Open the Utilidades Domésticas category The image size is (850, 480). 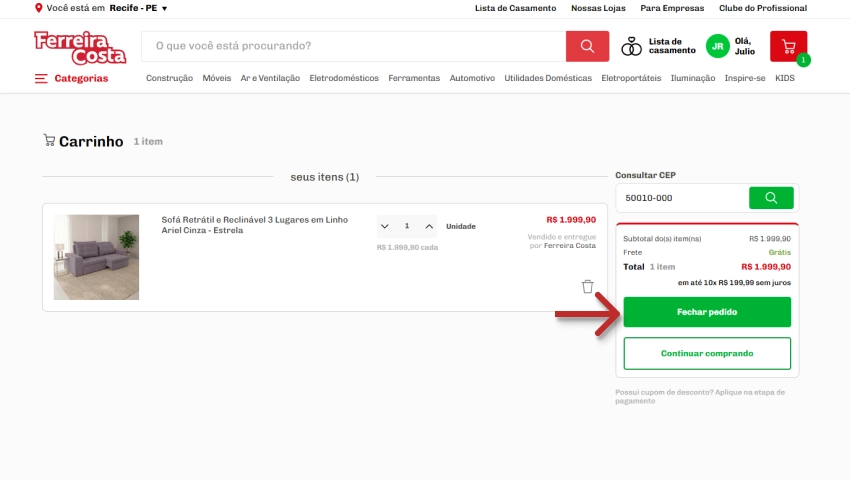548,78
